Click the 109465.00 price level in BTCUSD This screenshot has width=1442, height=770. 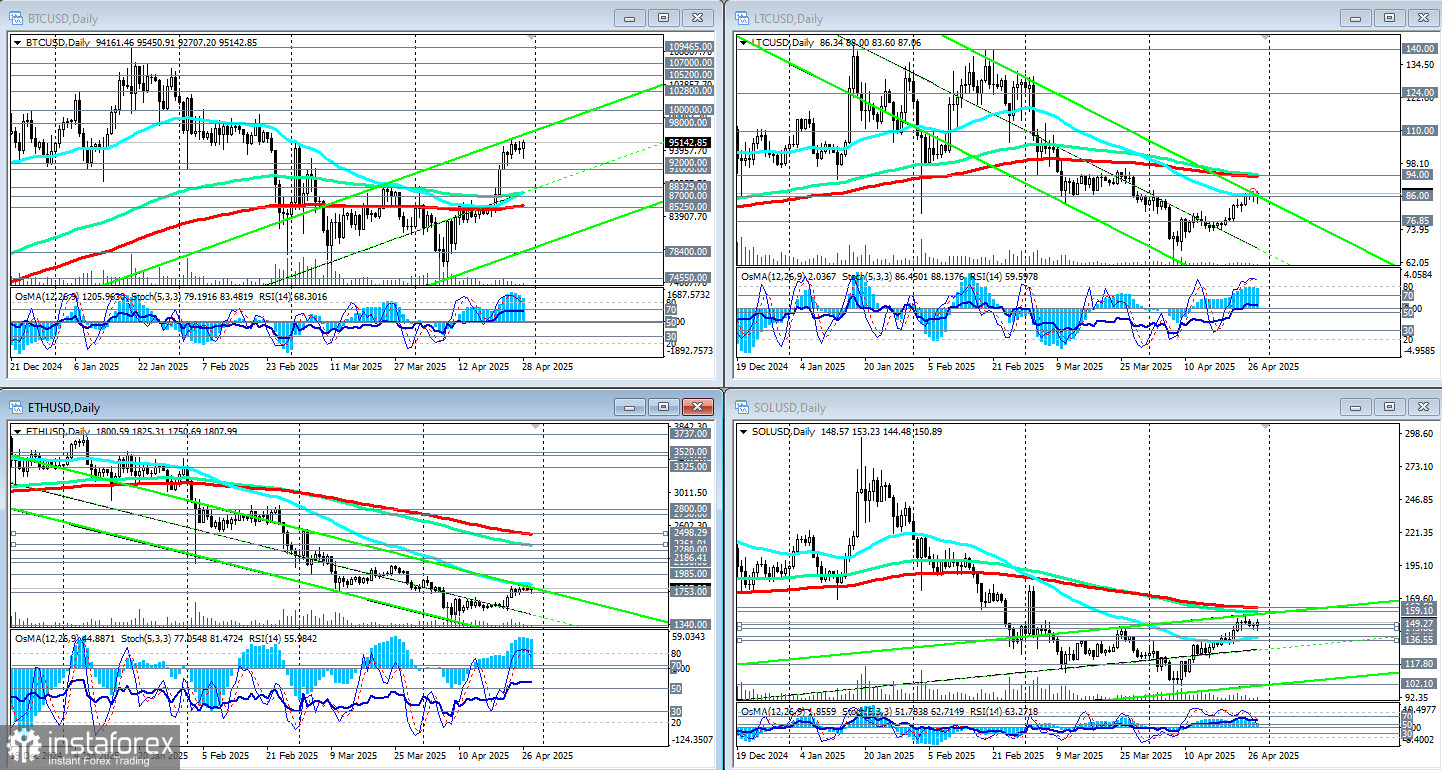689,47
